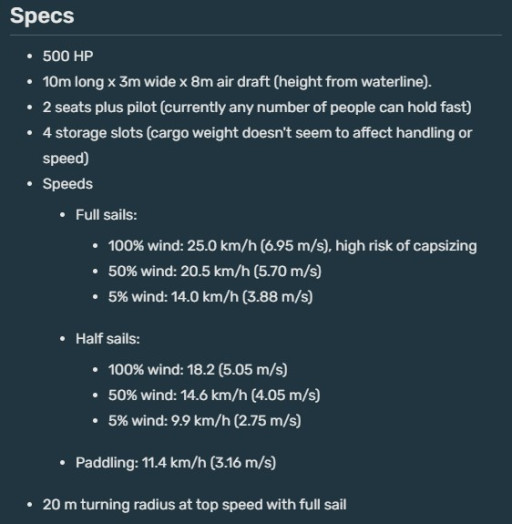The height and width of the screenshot is (524, 512).
Task: Click the 'Full sails:' sub-heading
Action: 106,215
